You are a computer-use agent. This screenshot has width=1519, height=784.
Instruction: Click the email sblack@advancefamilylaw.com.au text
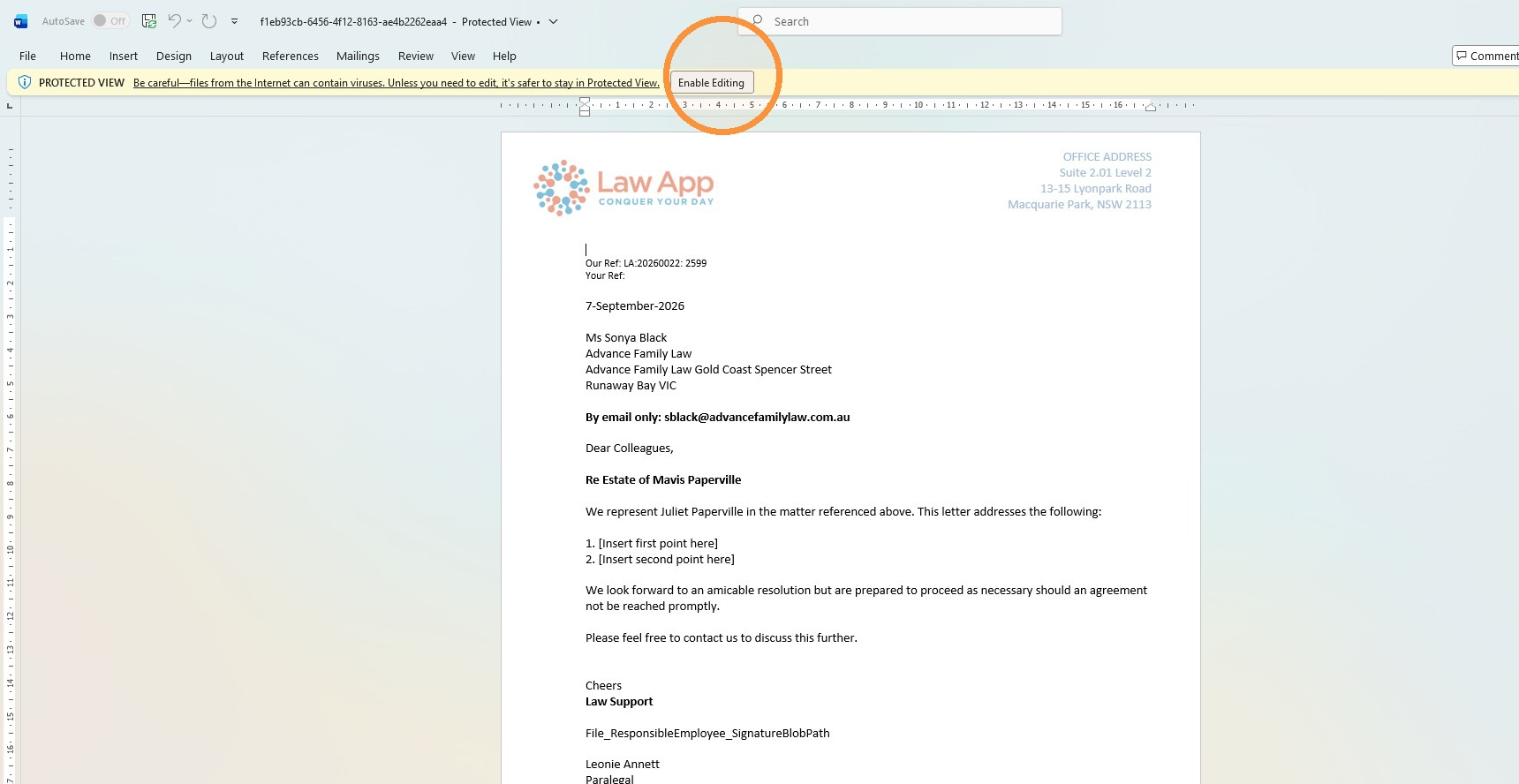coord(757,418)
